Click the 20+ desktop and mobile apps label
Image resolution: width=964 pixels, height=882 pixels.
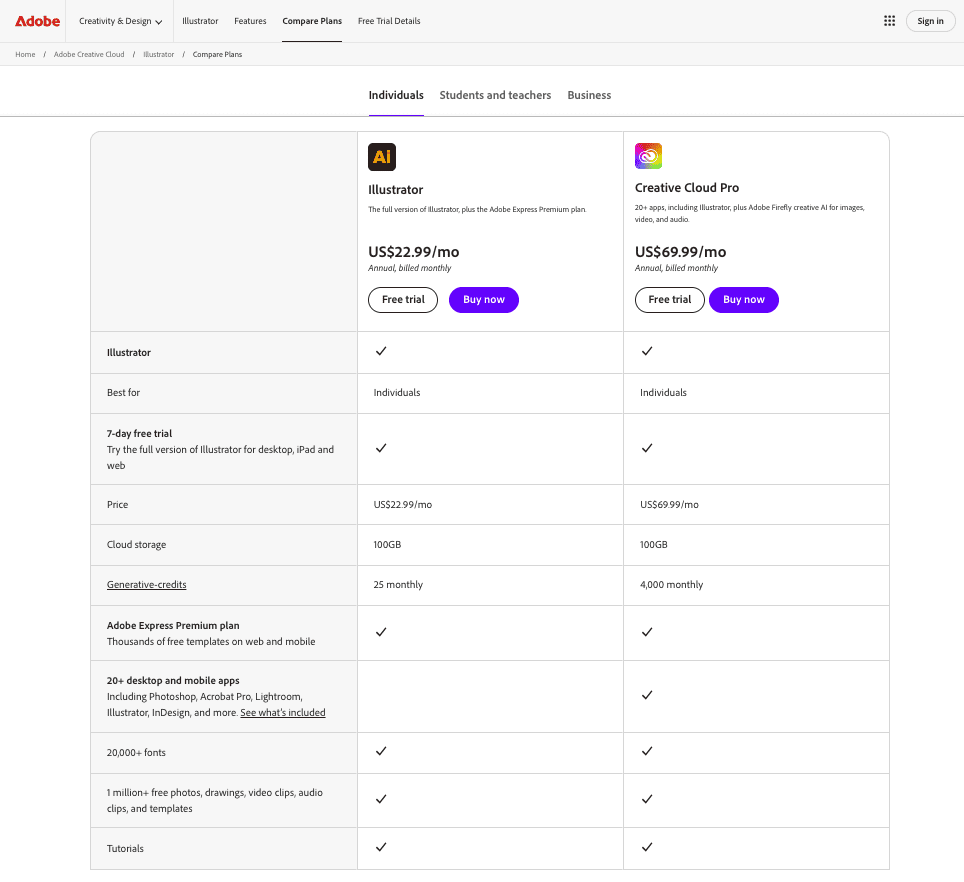point(173,680)
